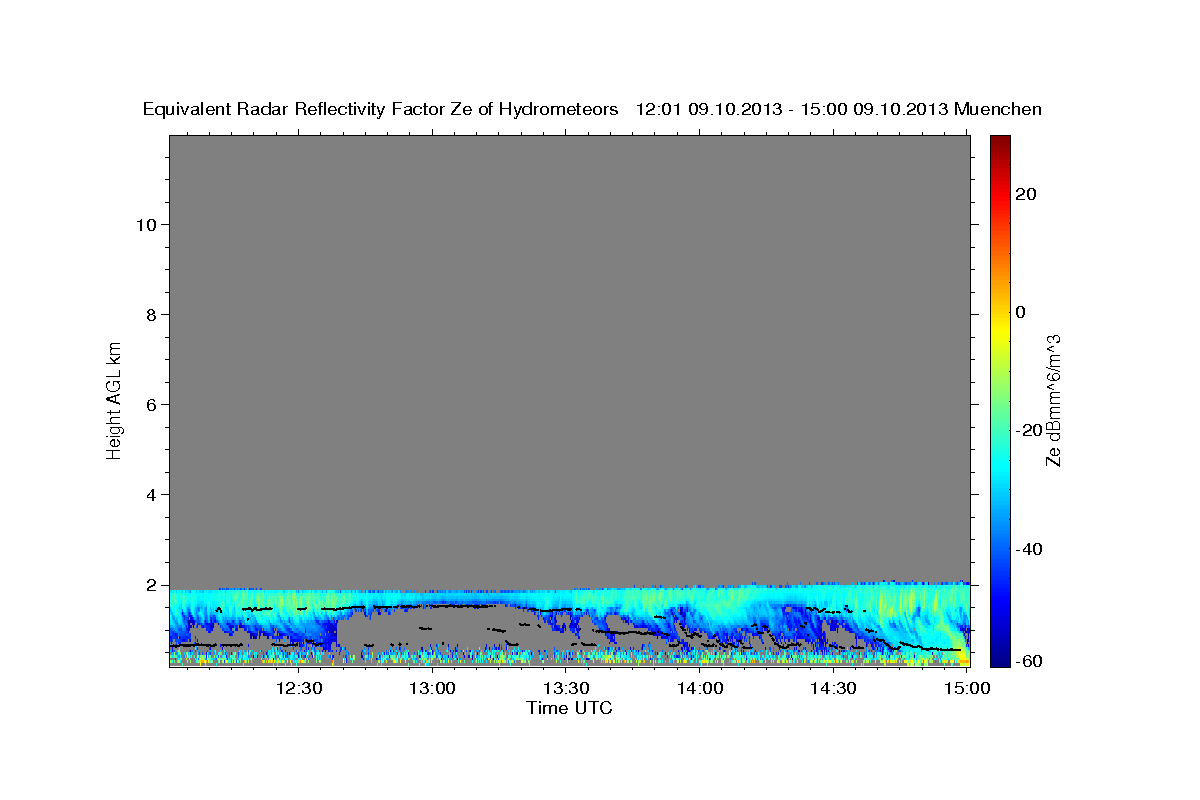
Task: Click the '12:30' time tick label
Action: pos(299,688)
